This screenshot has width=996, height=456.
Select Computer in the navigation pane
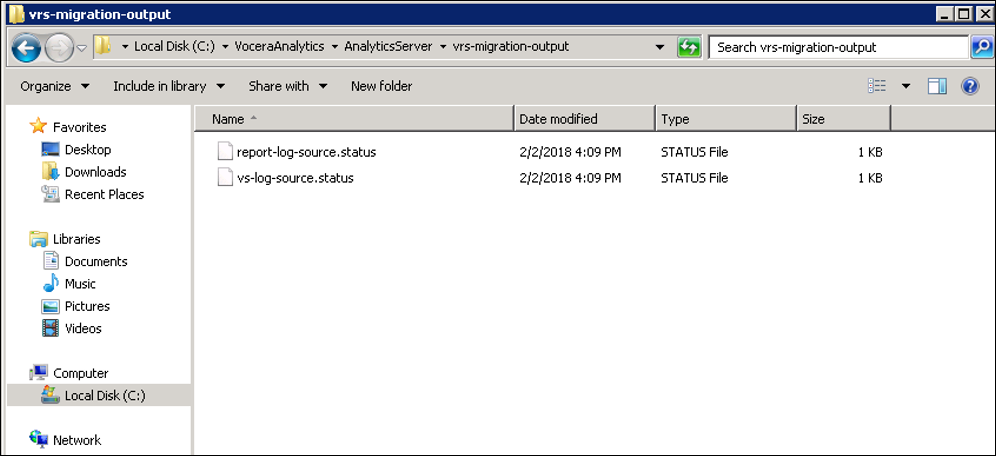tap(81, 373)
